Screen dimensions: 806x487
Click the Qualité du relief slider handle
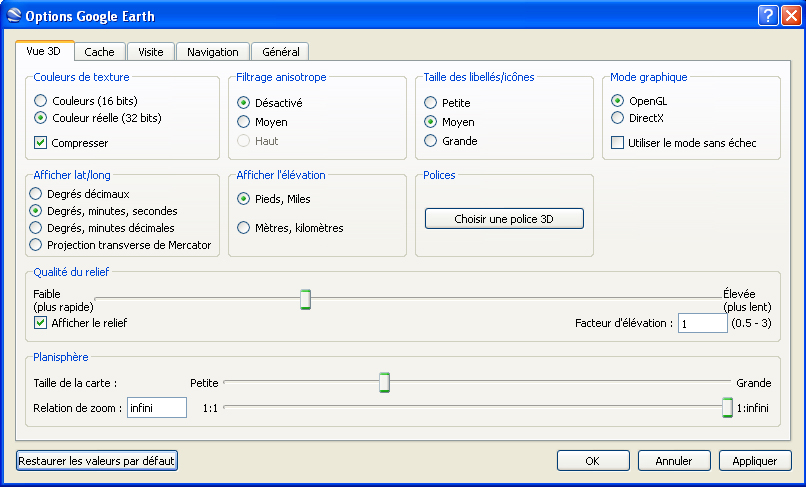tap(305, 299)
